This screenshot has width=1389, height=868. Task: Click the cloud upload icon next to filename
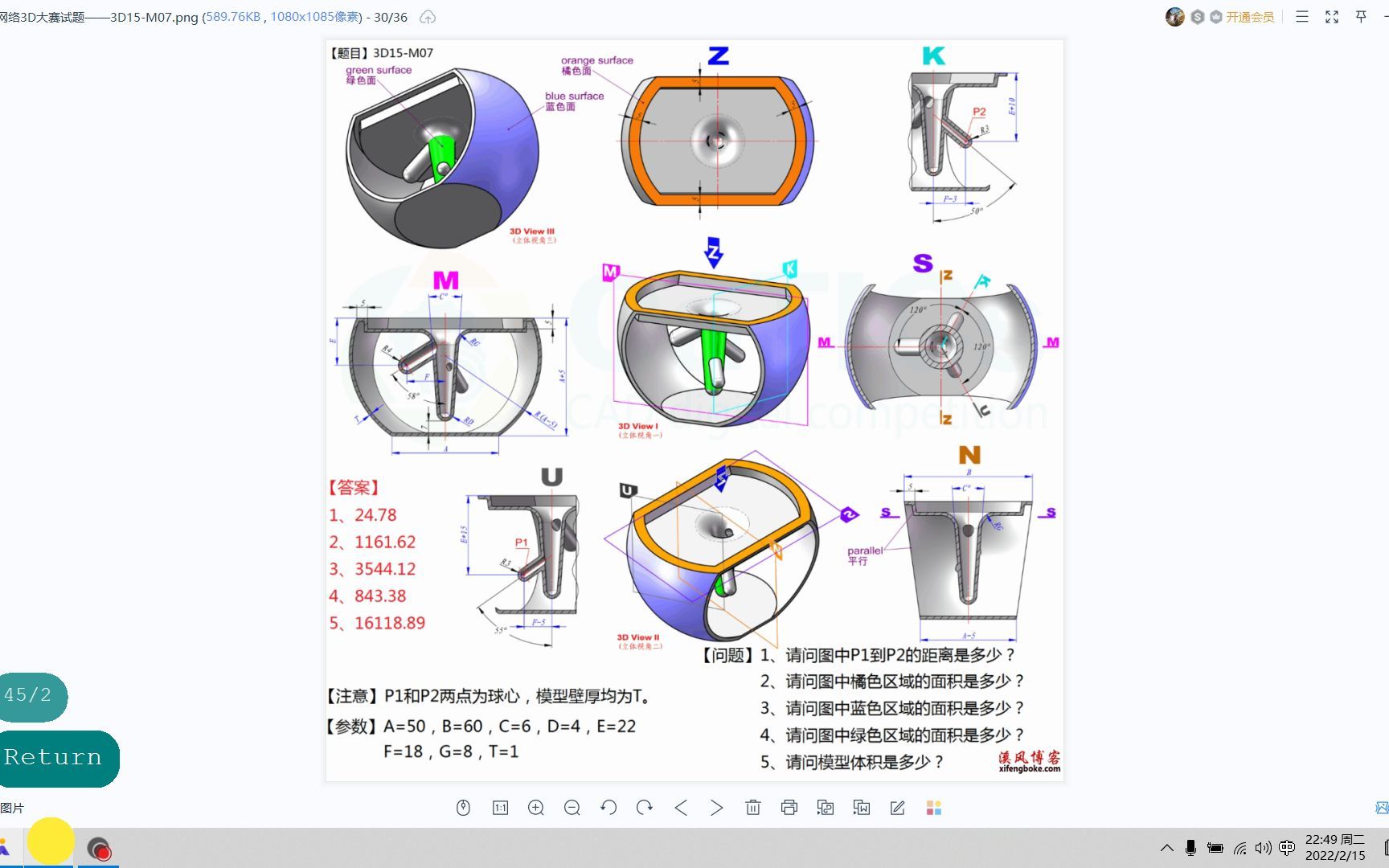coord(428,17)
